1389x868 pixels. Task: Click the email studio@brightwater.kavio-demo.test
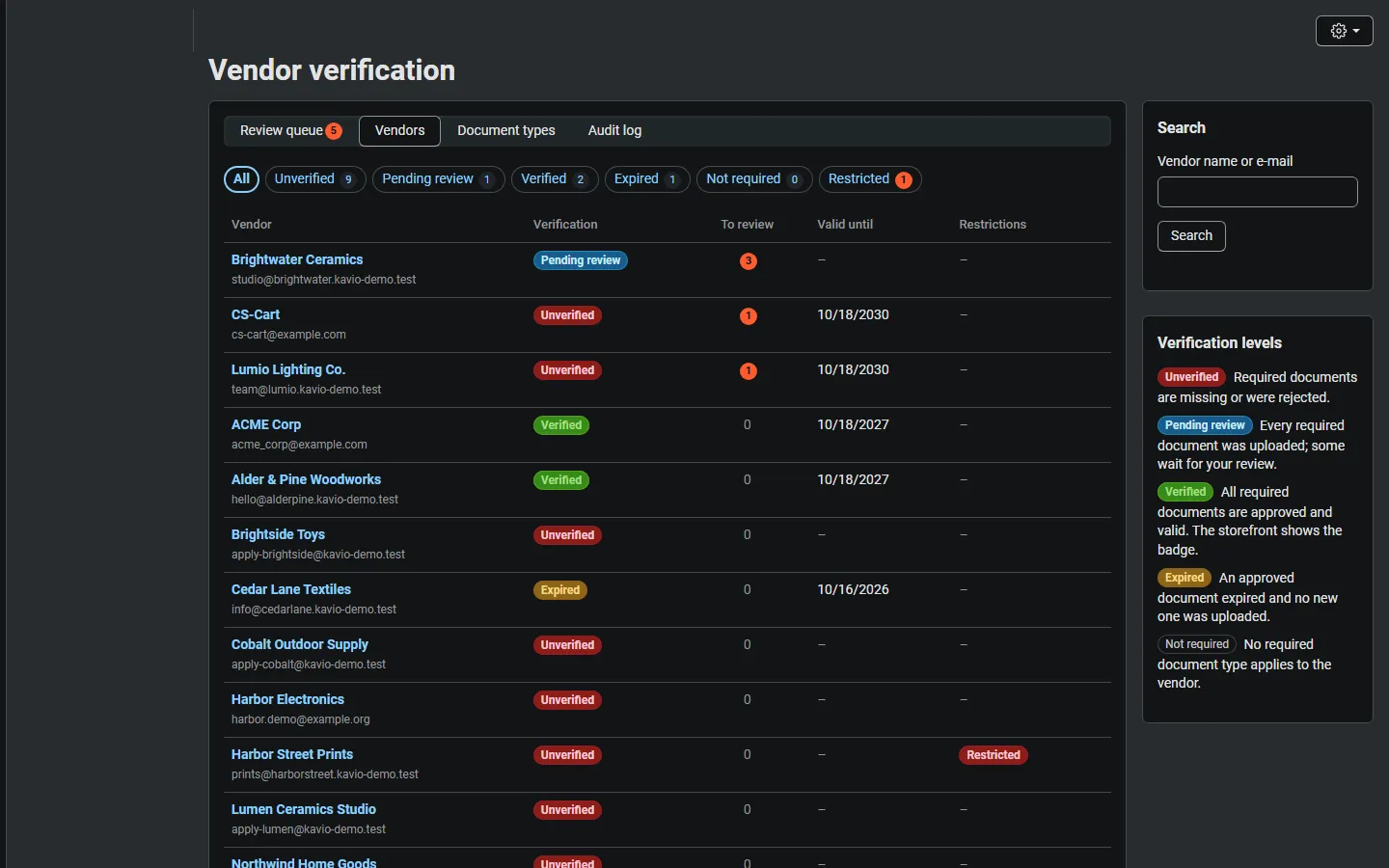click(324, 280)
